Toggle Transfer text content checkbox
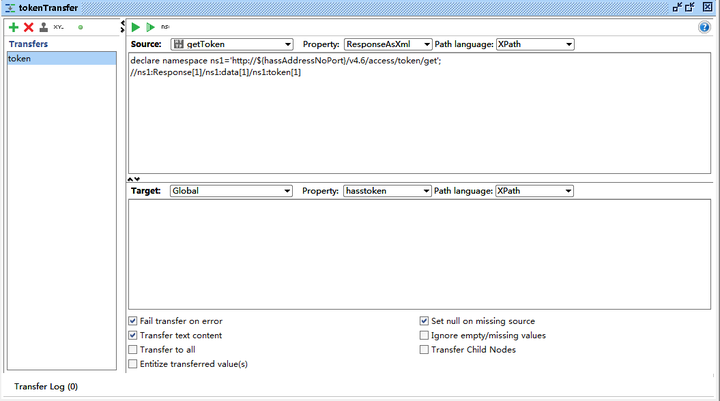Viewport: 720px width, 401px height. pyautogui.click(x=133, y=335)
